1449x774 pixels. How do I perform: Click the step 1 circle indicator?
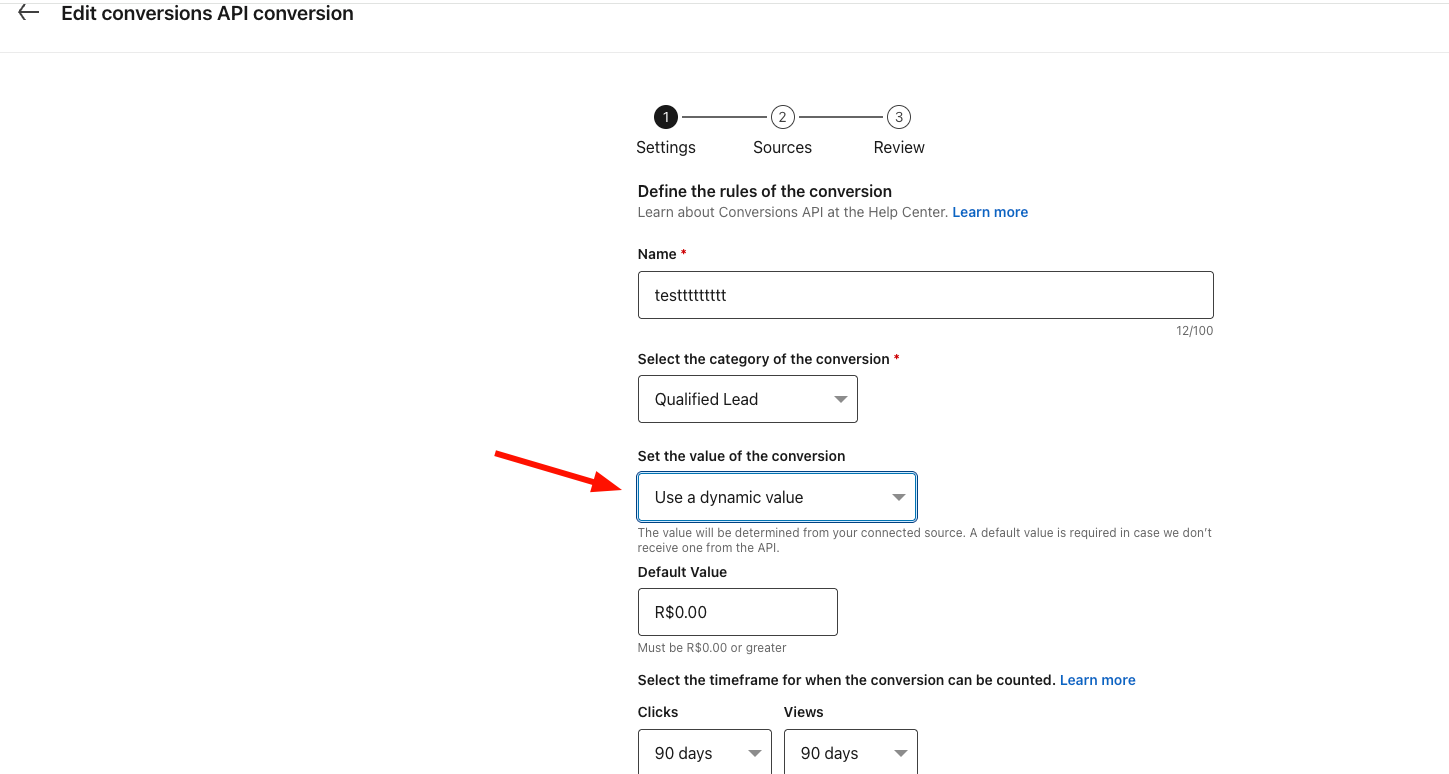[x=666, y=118]
